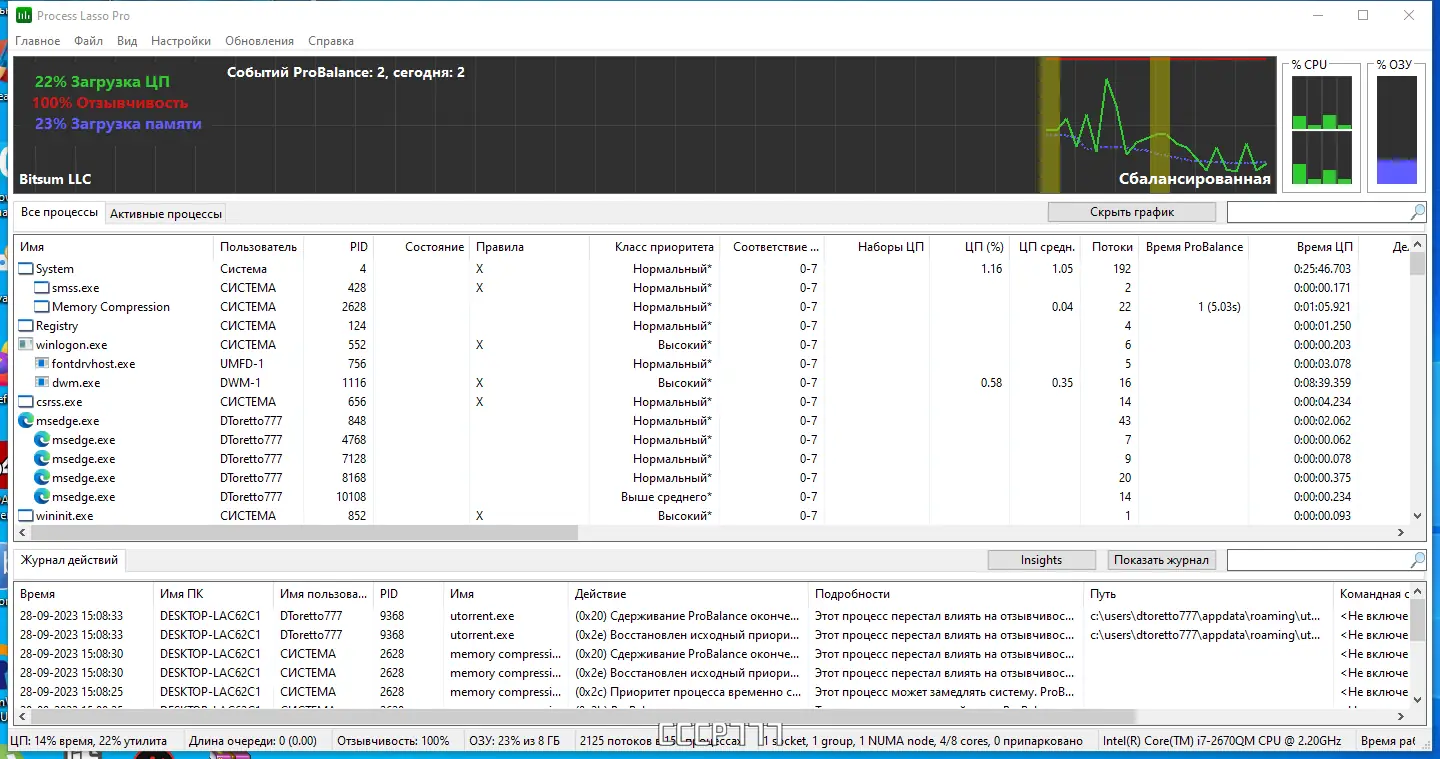This screenshot has width=1440, height=759.
Task: Open the Настройки menu
Action: (x=181, y=41)
